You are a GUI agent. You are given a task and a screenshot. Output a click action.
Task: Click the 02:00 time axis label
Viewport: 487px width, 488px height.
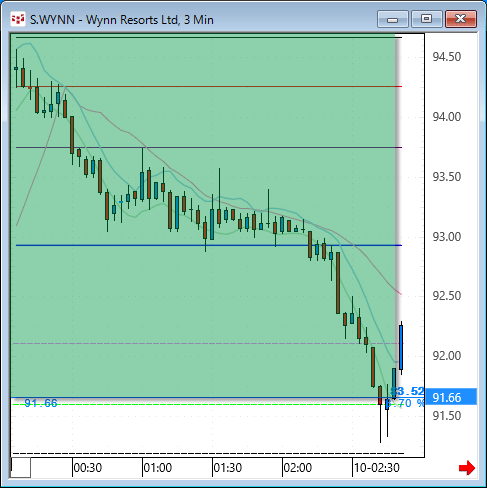click(298, 468)
